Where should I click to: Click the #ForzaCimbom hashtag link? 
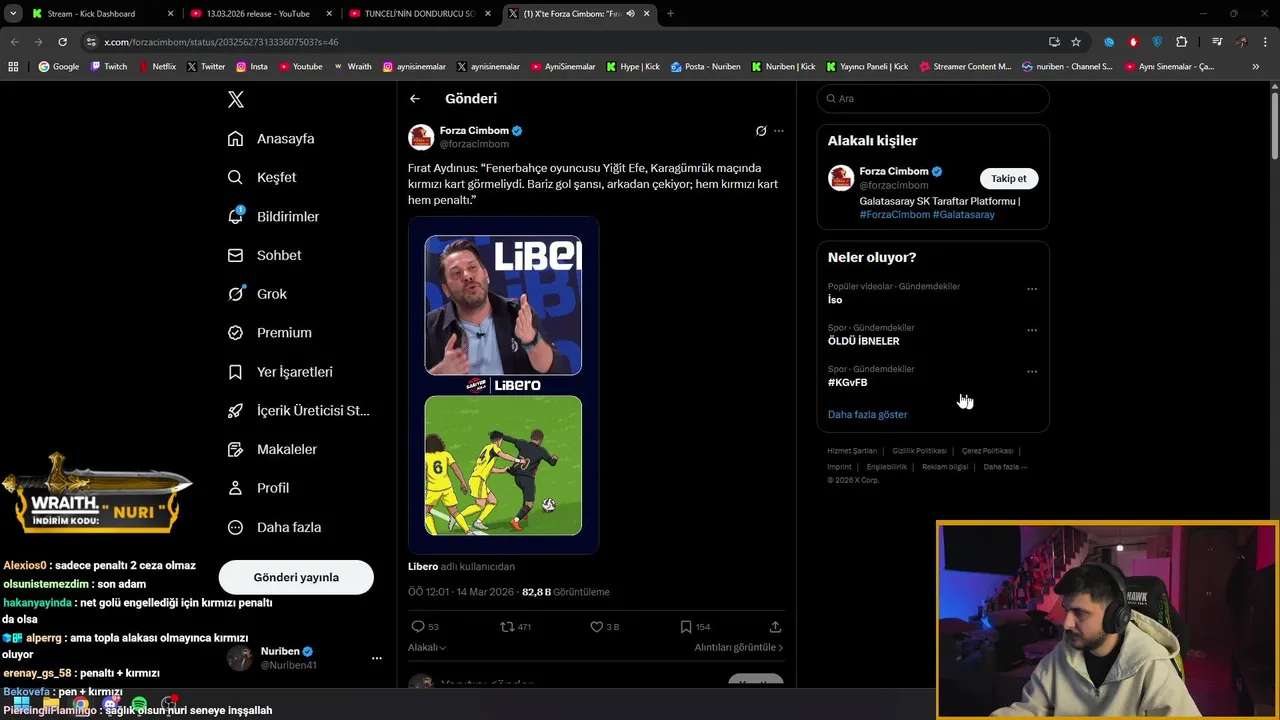tap(895, 215)
